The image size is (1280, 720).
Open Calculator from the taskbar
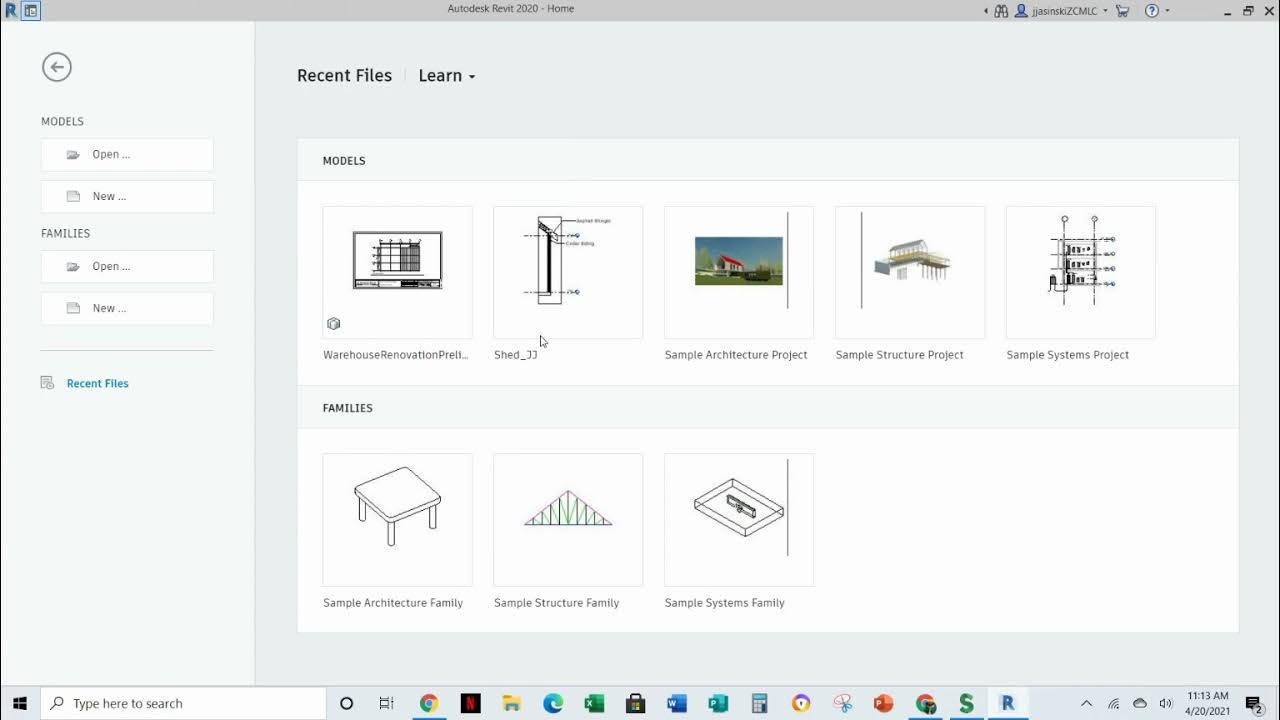(x=759, y=703)
